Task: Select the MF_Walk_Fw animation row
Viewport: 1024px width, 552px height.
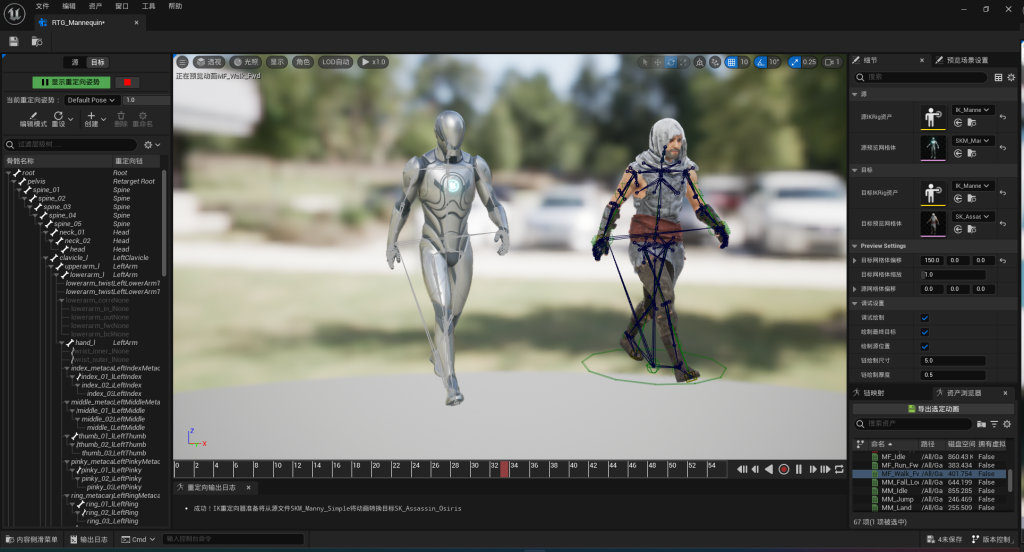Action: pyautogui.click(x=929, y=474)
